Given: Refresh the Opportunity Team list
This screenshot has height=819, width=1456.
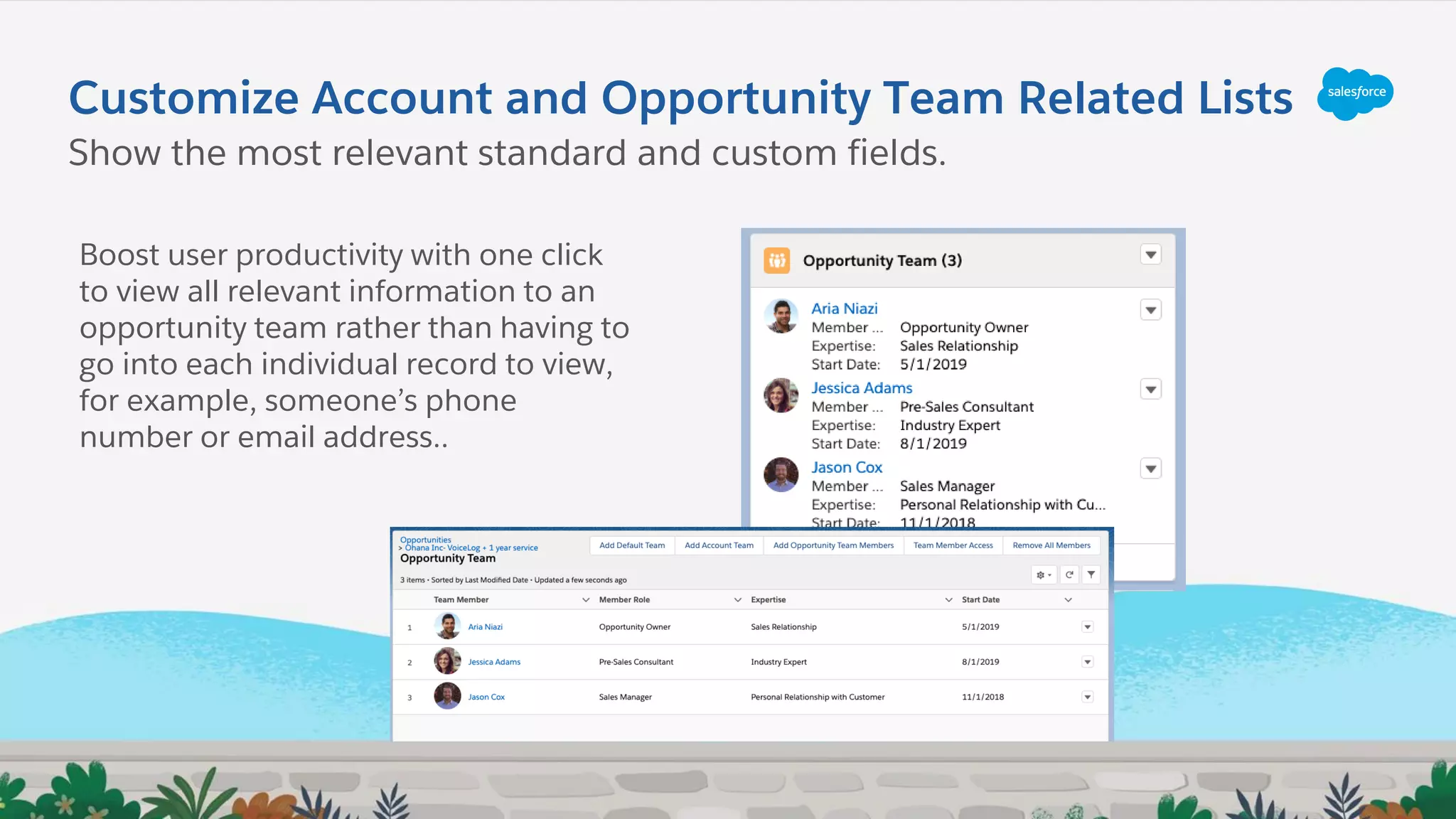Looking at the screenshot, I should coord(1069,574).
